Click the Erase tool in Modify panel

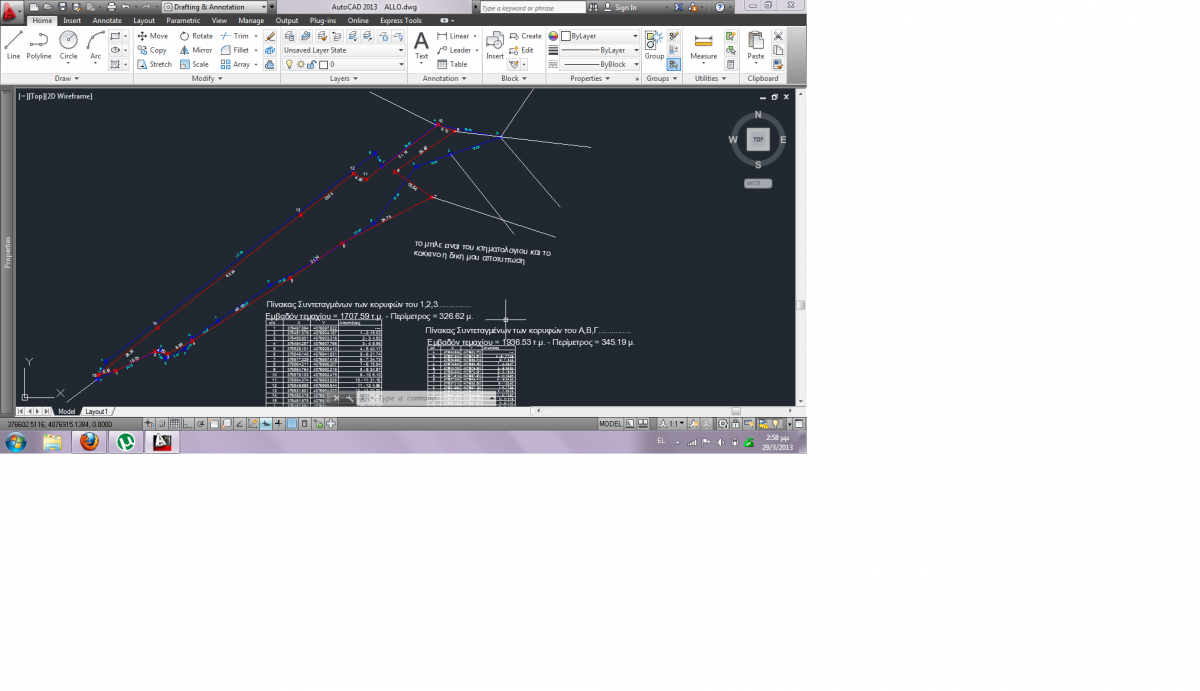point(270,36)
